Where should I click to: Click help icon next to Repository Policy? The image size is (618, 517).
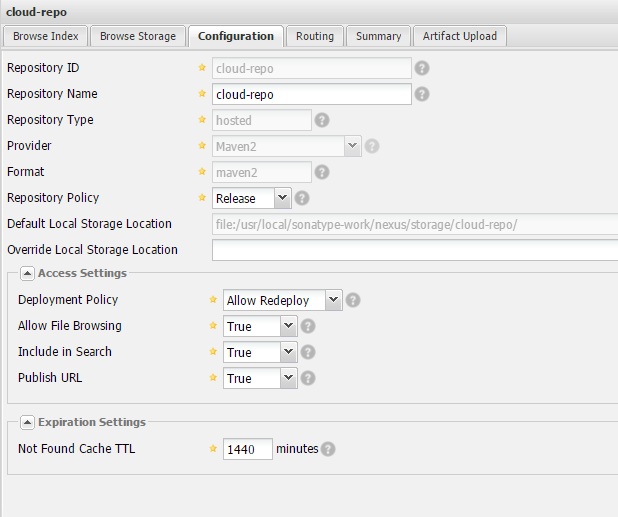click(302, 198)
